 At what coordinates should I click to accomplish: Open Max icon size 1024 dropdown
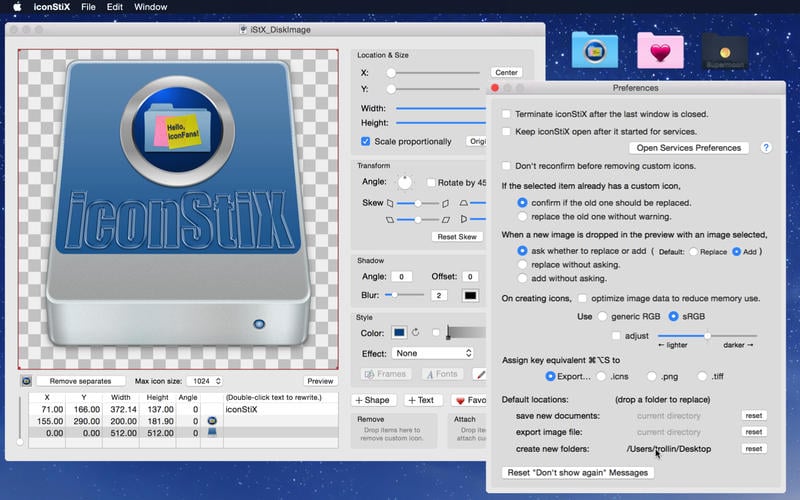tap(205, 381)
